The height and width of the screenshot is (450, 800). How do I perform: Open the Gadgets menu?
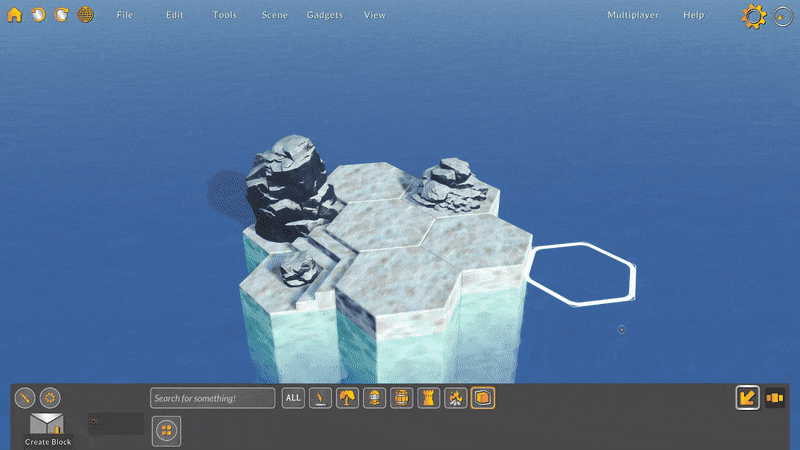(x=324, y=15)
